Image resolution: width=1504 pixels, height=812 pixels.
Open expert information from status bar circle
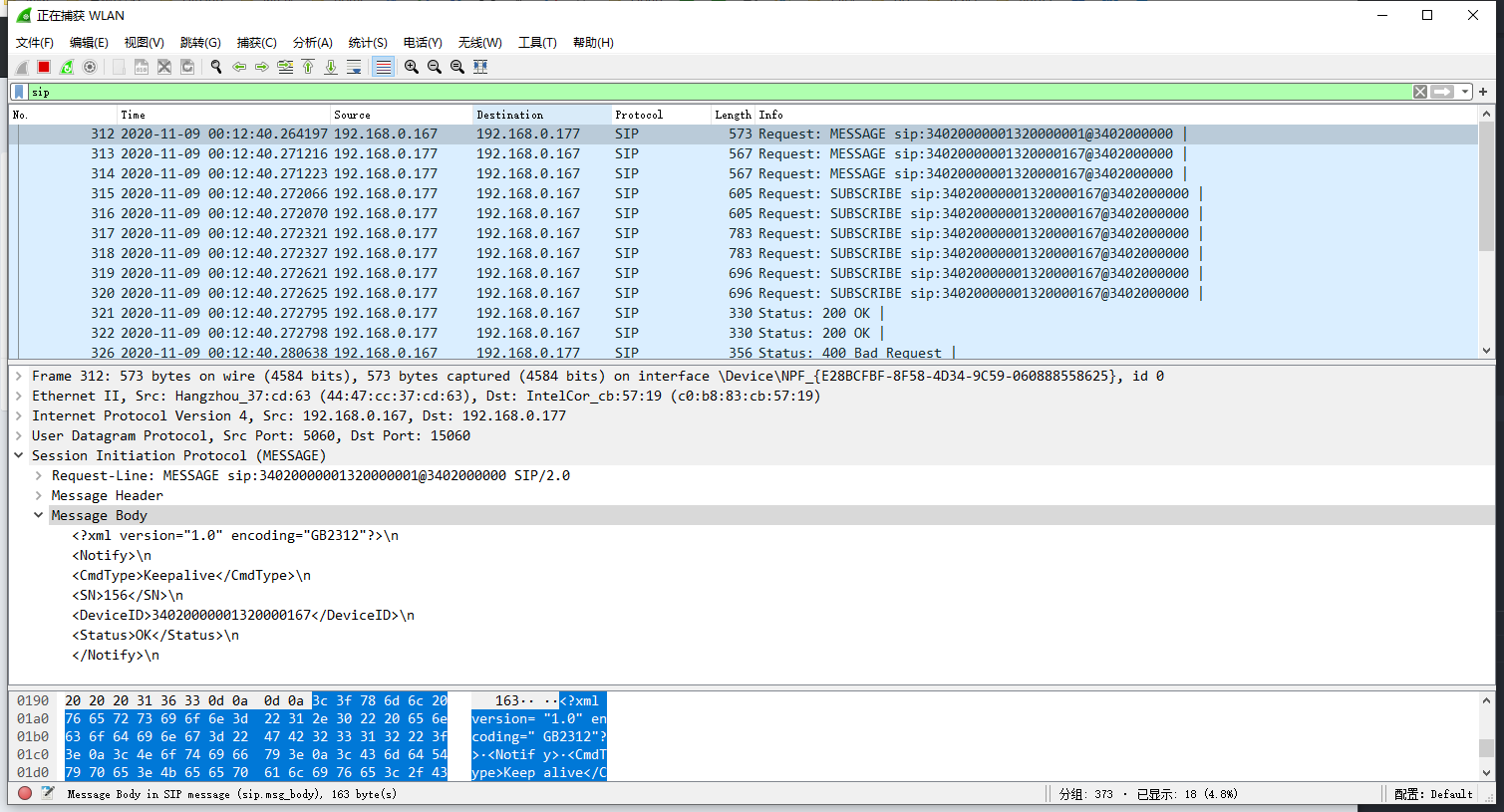point(25,794)
